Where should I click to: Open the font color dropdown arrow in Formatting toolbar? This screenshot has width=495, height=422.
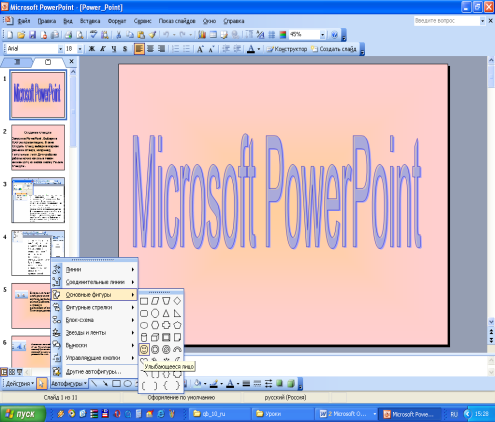(259, 49)
